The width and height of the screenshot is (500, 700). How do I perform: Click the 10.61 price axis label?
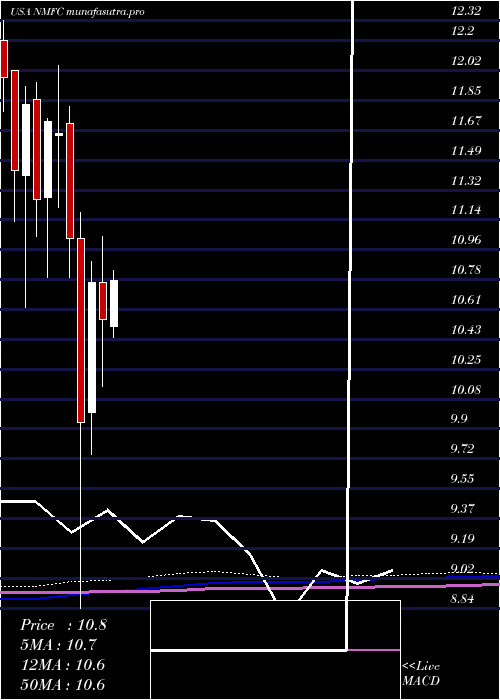[x=466, y=300]
